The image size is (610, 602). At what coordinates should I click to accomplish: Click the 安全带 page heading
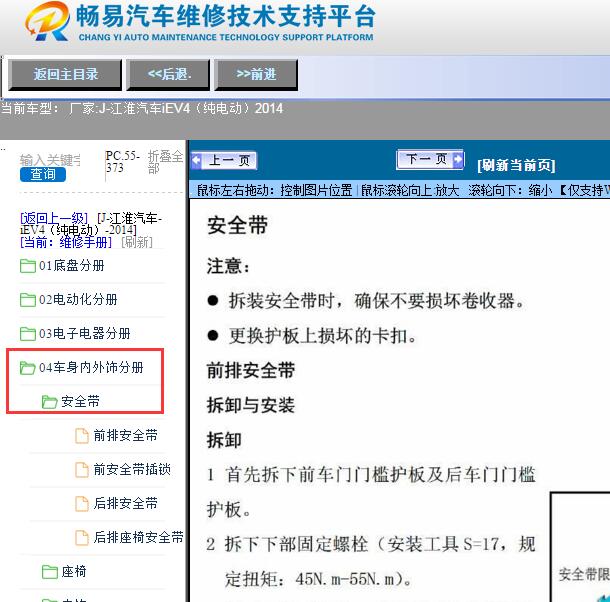pos(237,226)
